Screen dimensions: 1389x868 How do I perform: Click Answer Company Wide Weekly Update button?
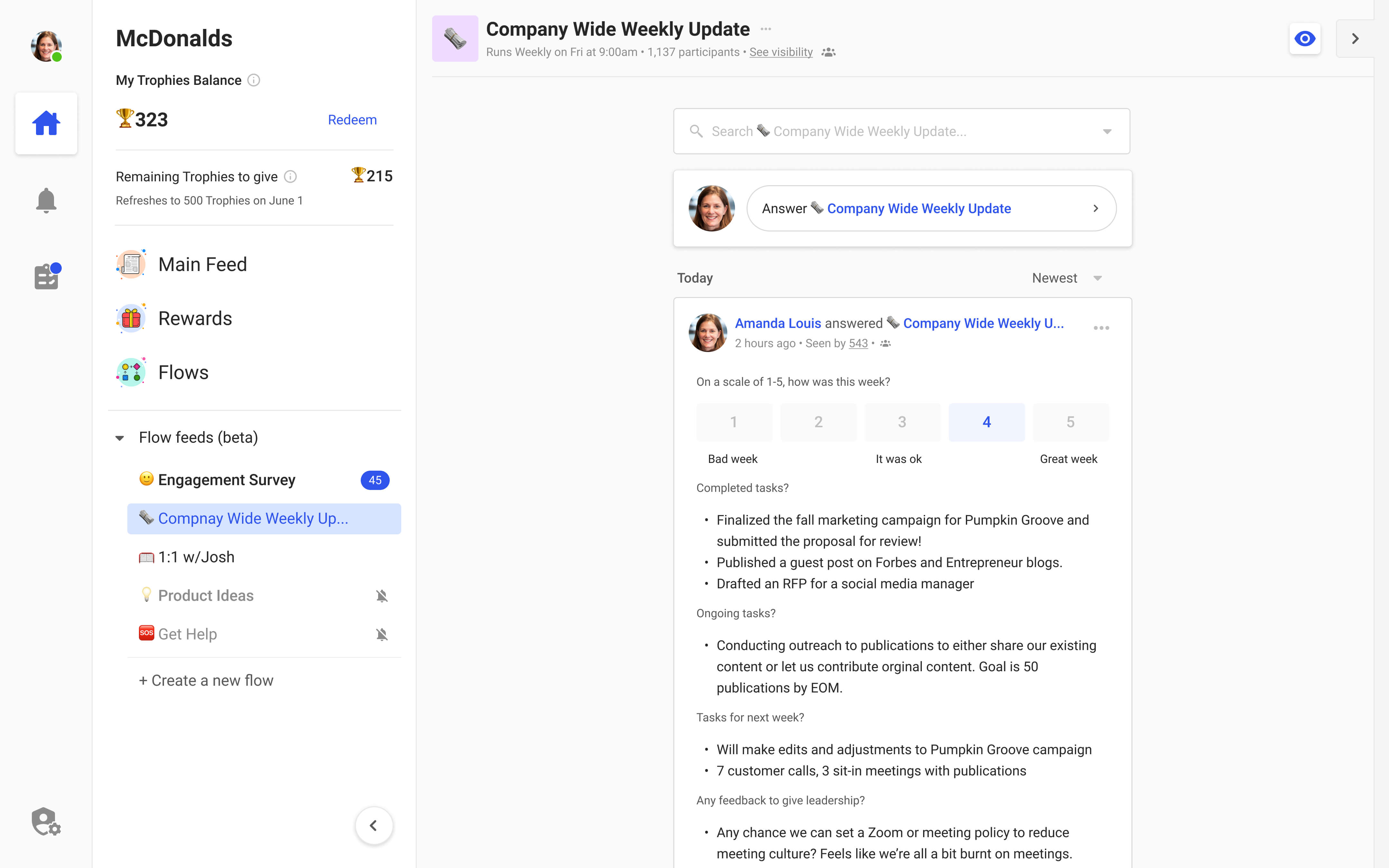931,208
